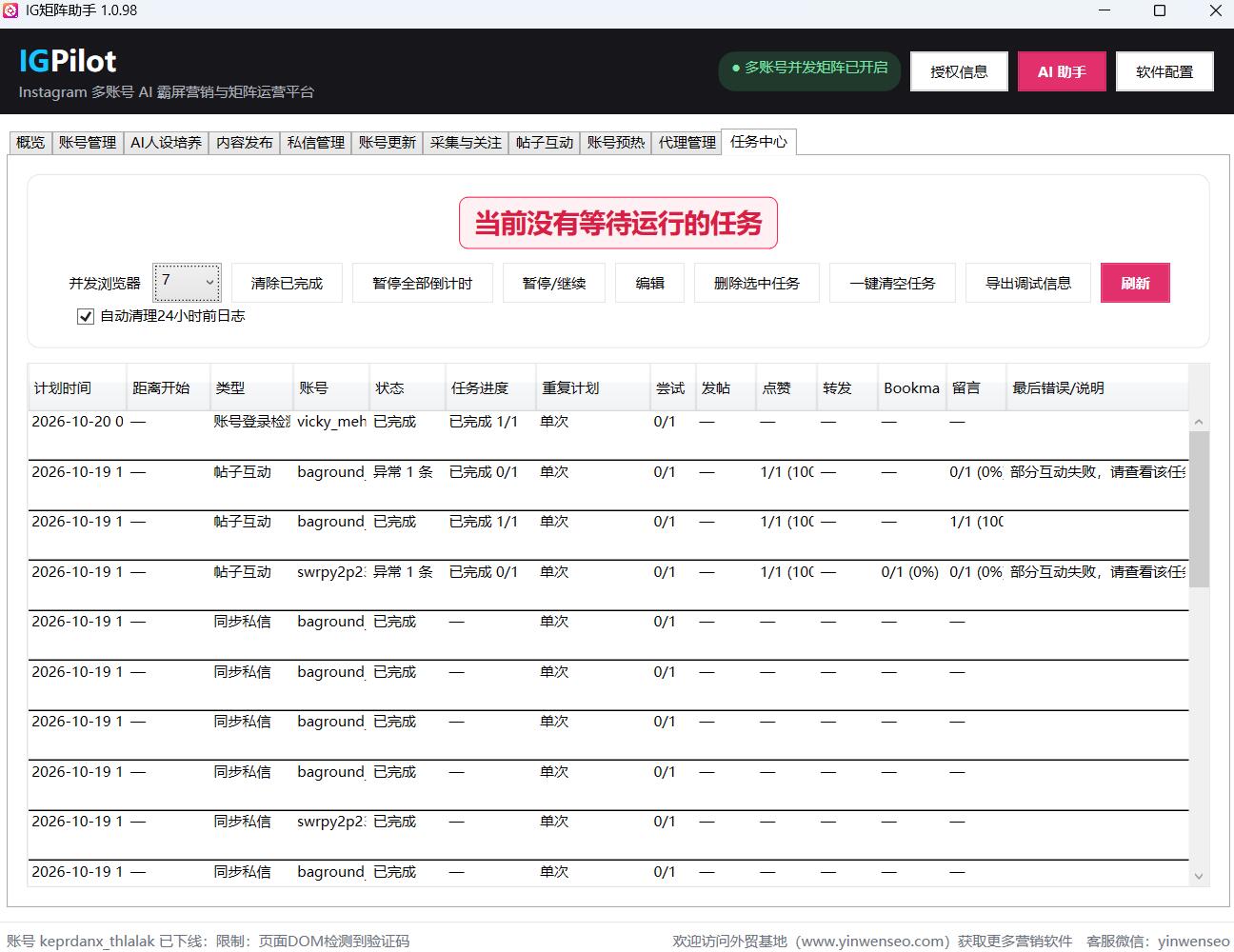Viewport: 1234px width, 952px height.
Task: Open the 采集与关注 tab
Action: tap(466, 143)
